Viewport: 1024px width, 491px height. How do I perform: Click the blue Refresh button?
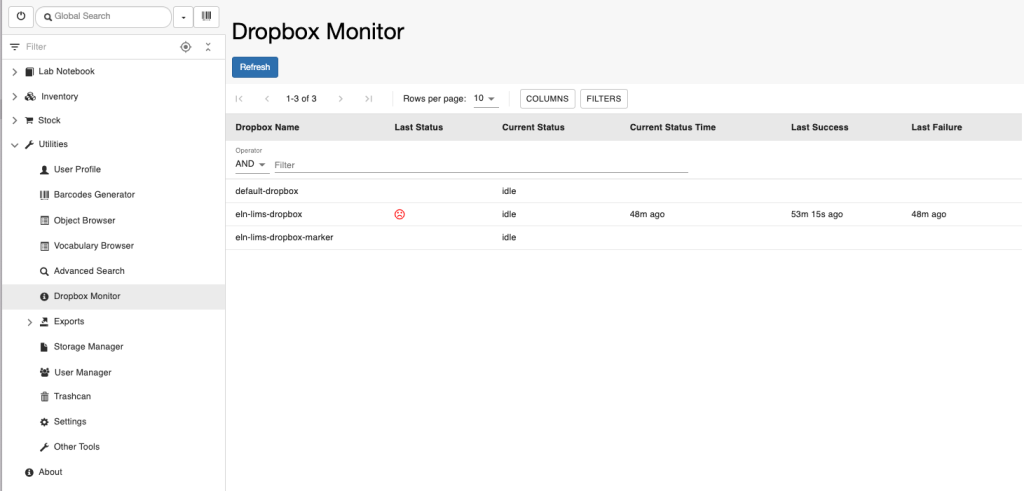click(x=255, y=67)
